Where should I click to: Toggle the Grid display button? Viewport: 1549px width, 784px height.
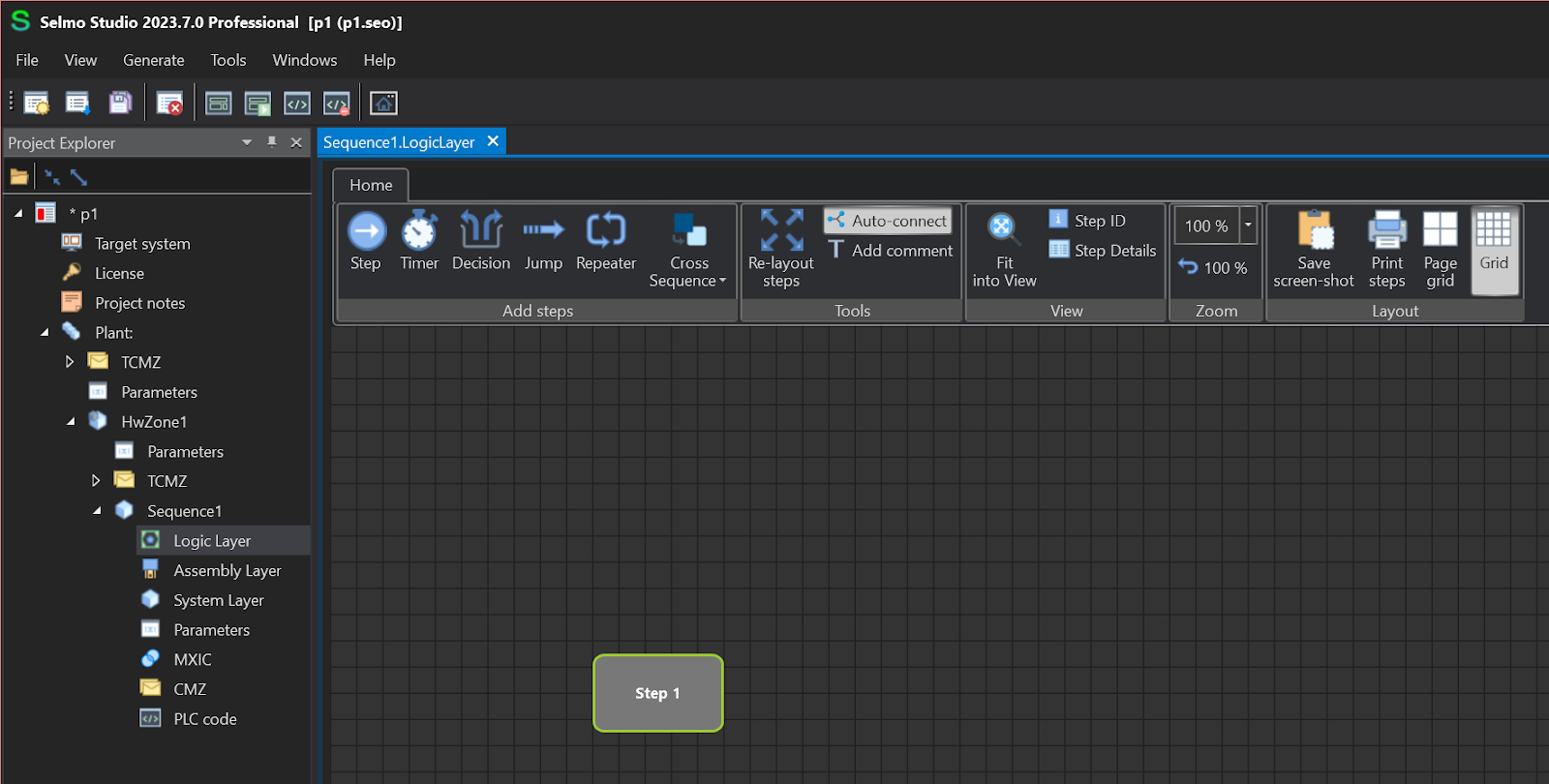pos(1494,250)
